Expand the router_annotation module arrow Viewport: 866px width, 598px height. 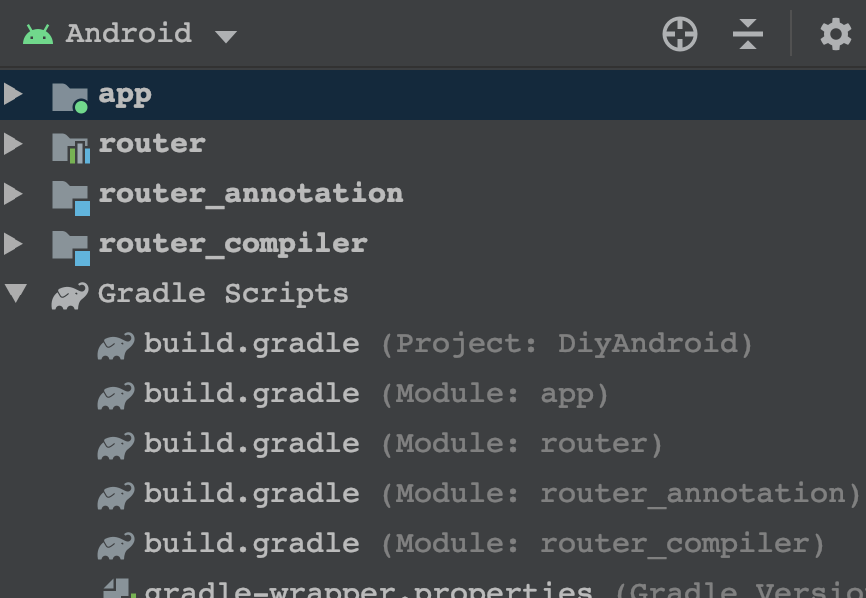(14, 193)
